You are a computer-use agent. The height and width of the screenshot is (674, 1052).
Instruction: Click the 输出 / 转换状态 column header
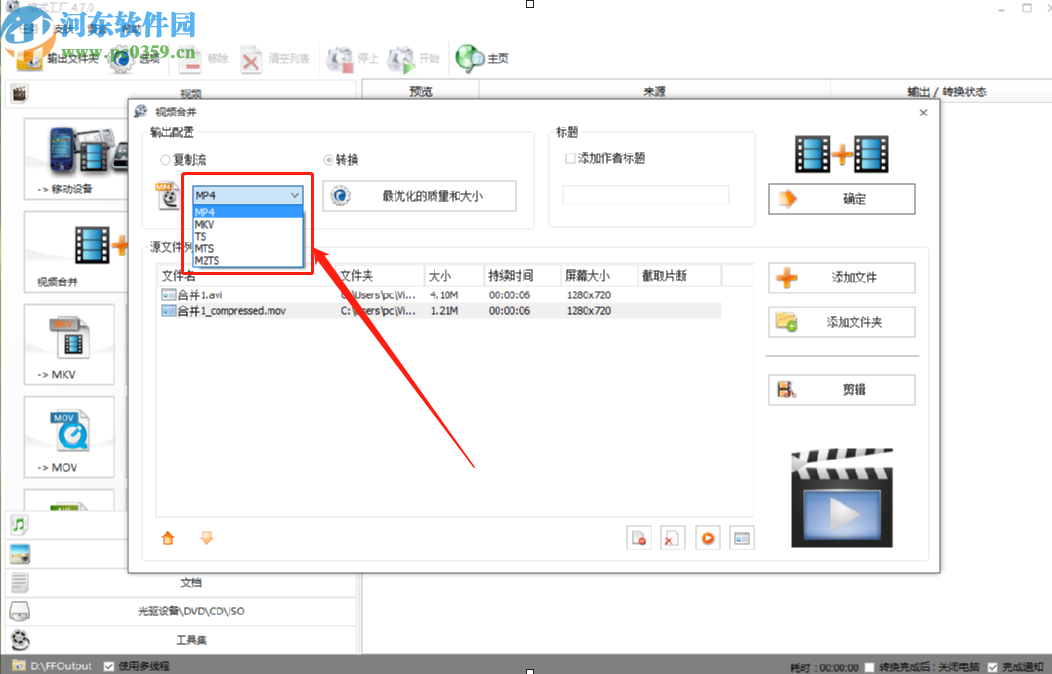tap(946, 91)
